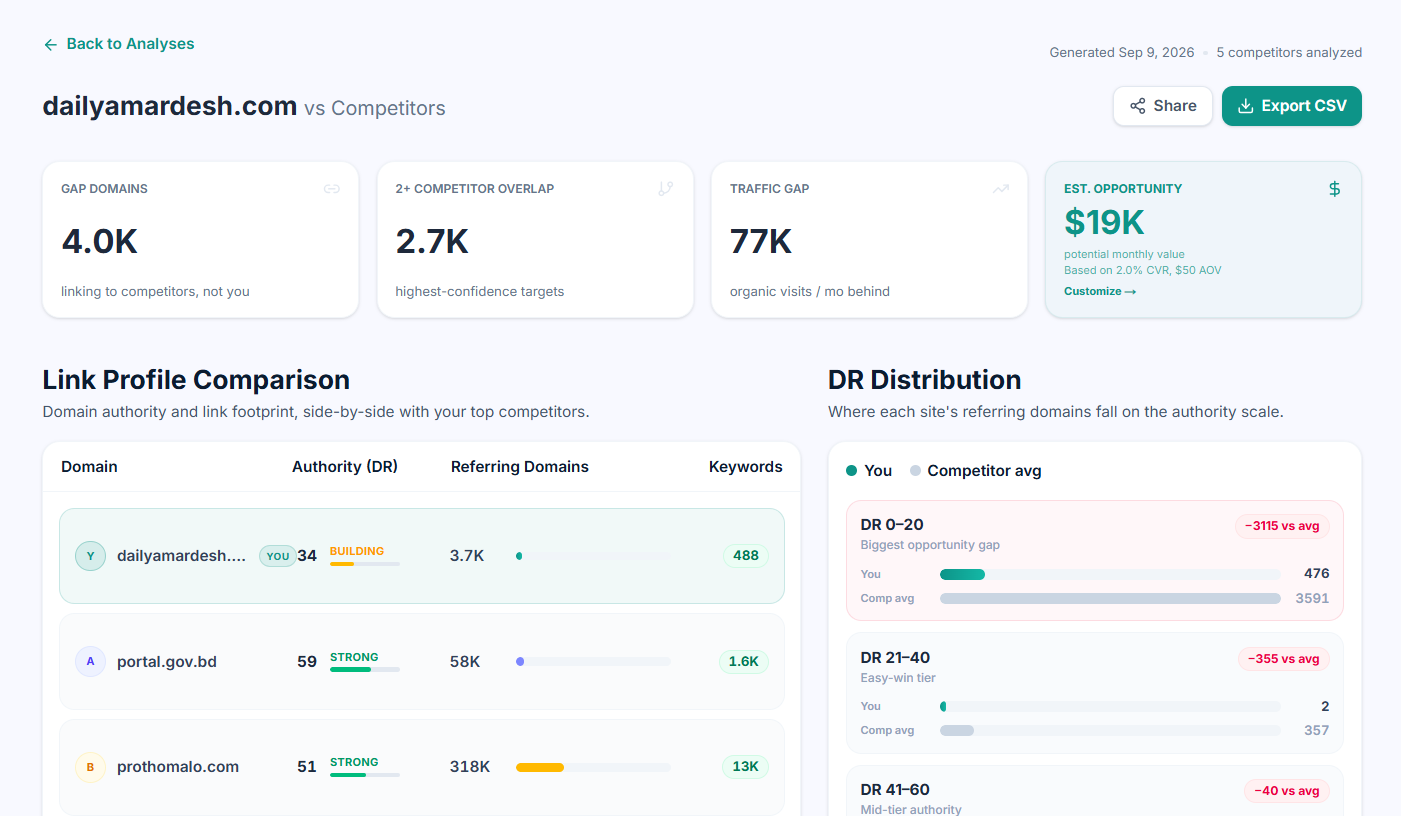Click the Back to Analyses link
The image size is (1401, 816).
coord(119,44)
